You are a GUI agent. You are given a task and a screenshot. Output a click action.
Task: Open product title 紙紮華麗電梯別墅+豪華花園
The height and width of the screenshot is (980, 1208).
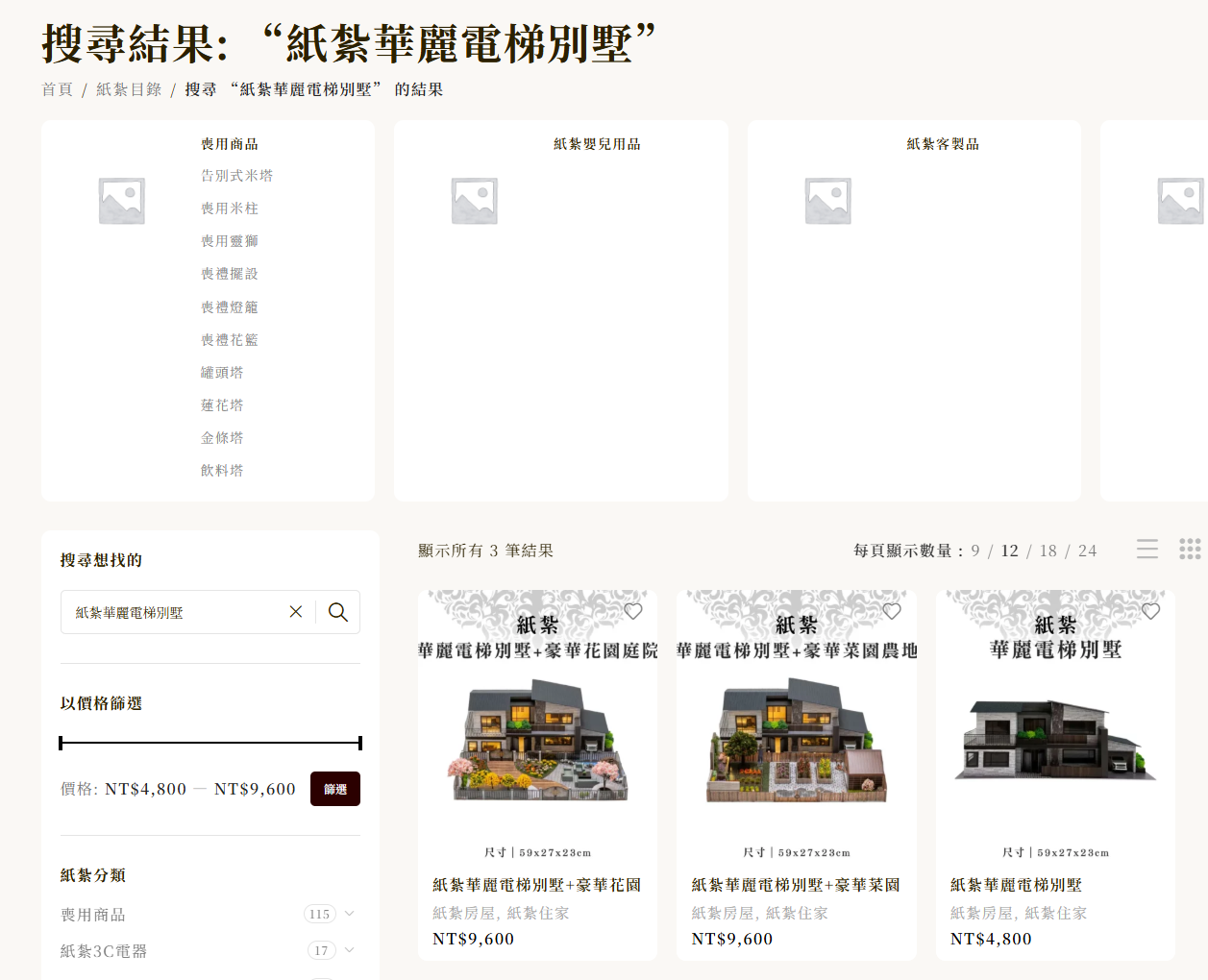click(536, 885)
